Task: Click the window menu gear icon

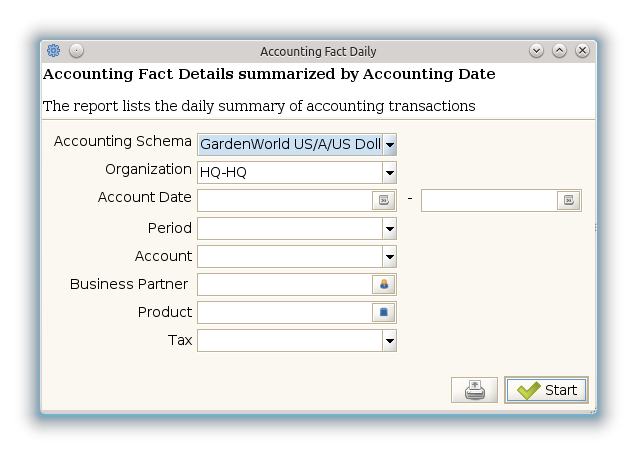Action: point(54,51)
